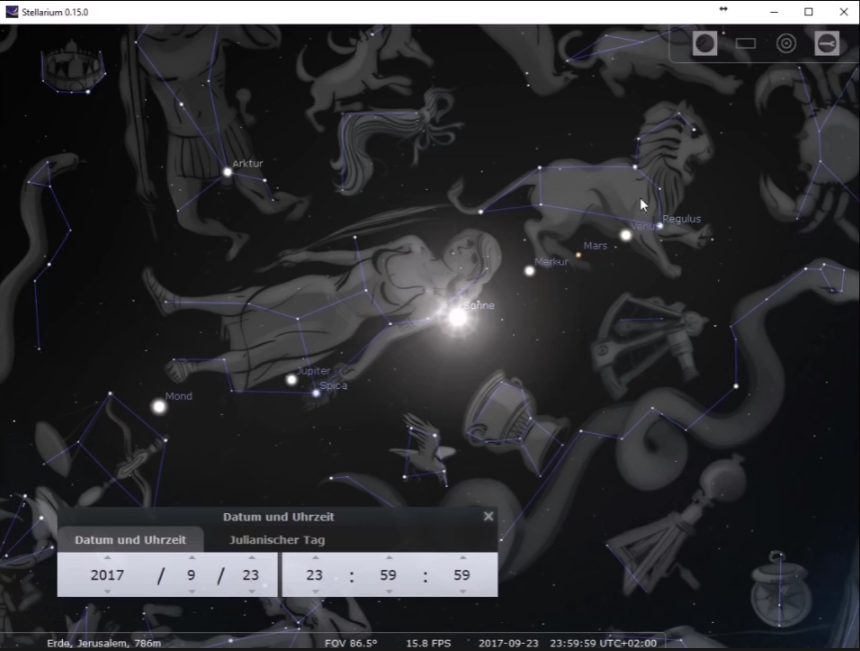Select the Datum und Uhrzeit tab
860x651 pixels.
coord(131,540)
